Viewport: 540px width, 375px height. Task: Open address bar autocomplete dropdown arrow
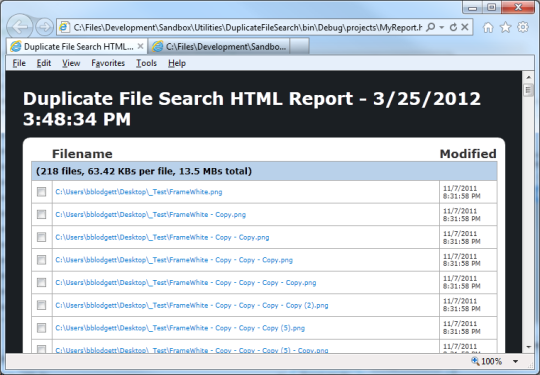(442, 28)
